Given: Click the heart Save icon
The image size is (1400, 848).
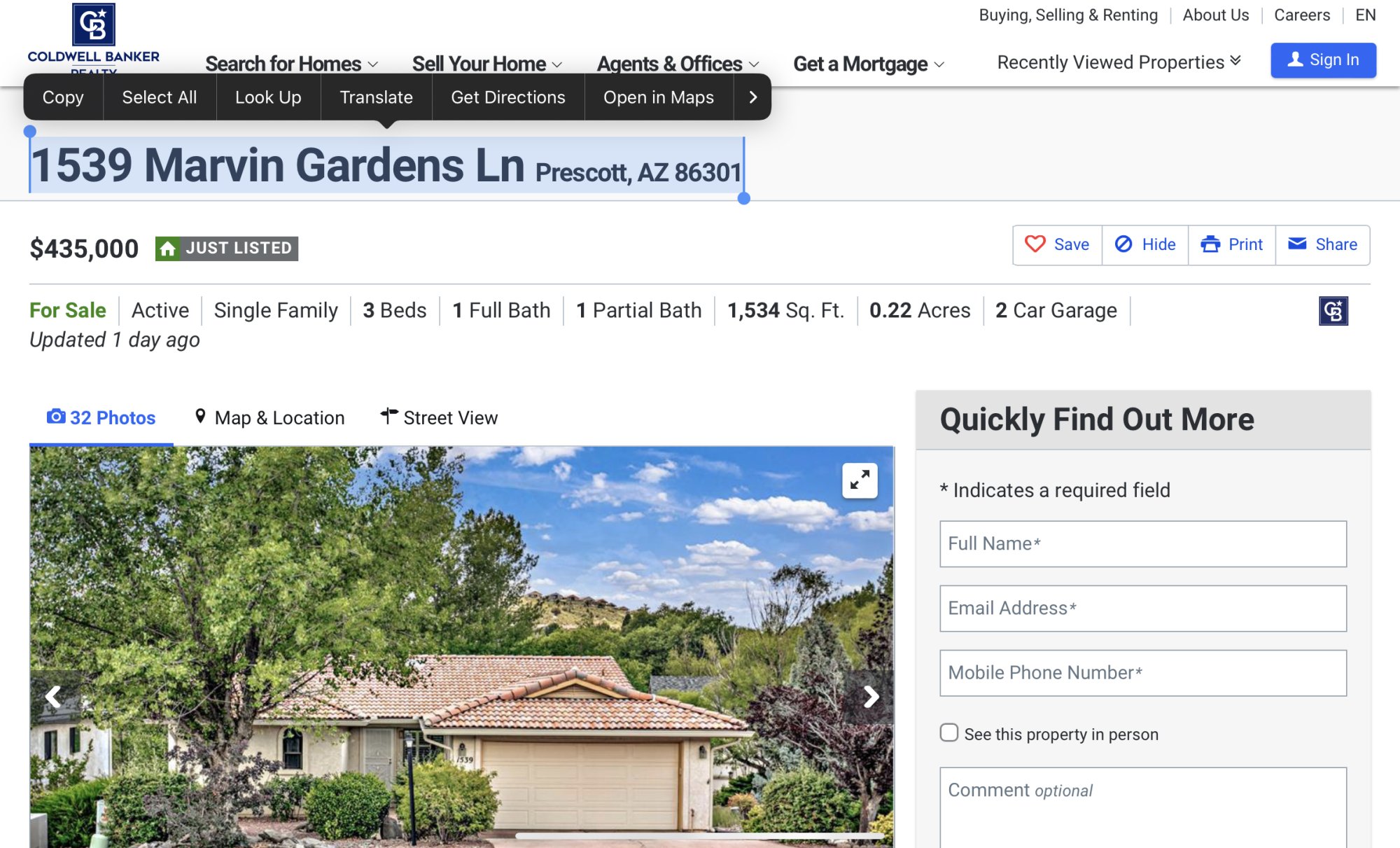Looking at the screenshot, I should pos(1035,244).
